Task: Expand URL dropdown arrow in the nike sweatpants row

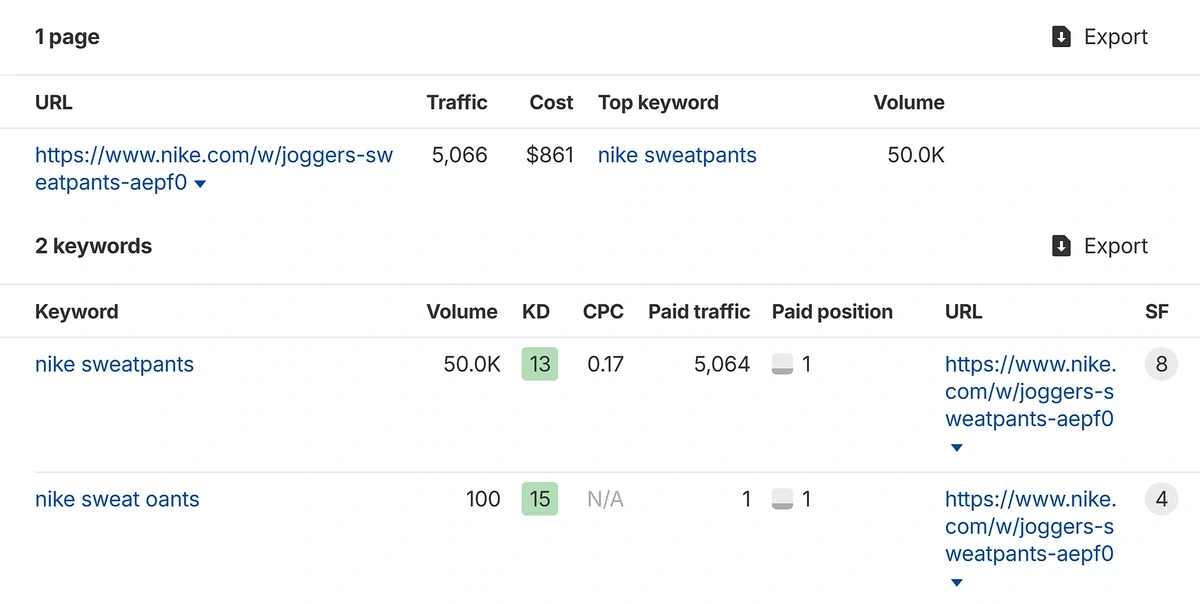Action: coord(956,448)
